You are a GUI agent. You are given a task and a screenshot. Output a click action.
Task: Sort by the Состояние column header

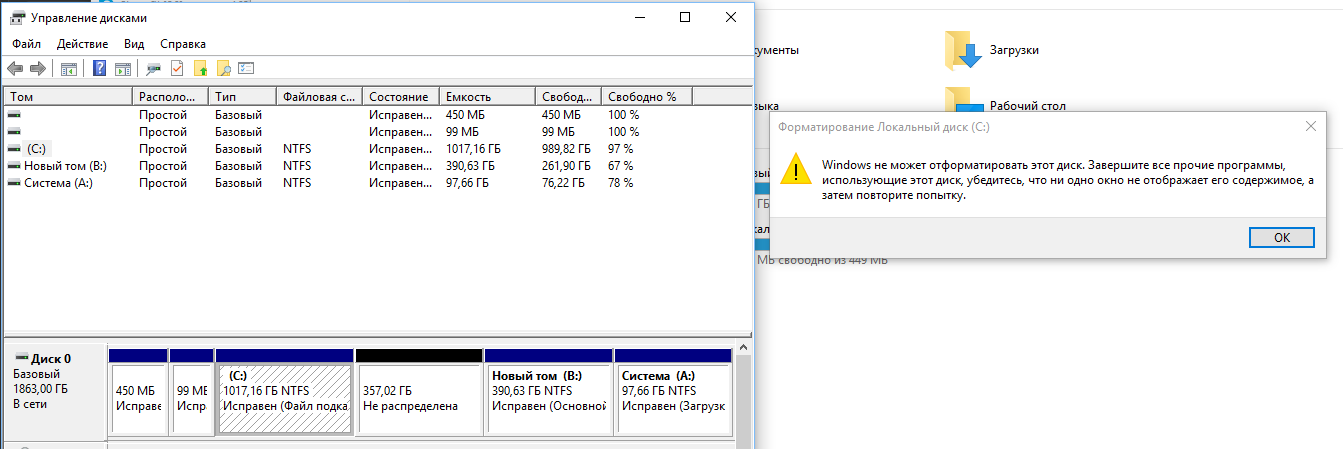tap(401, 97)
